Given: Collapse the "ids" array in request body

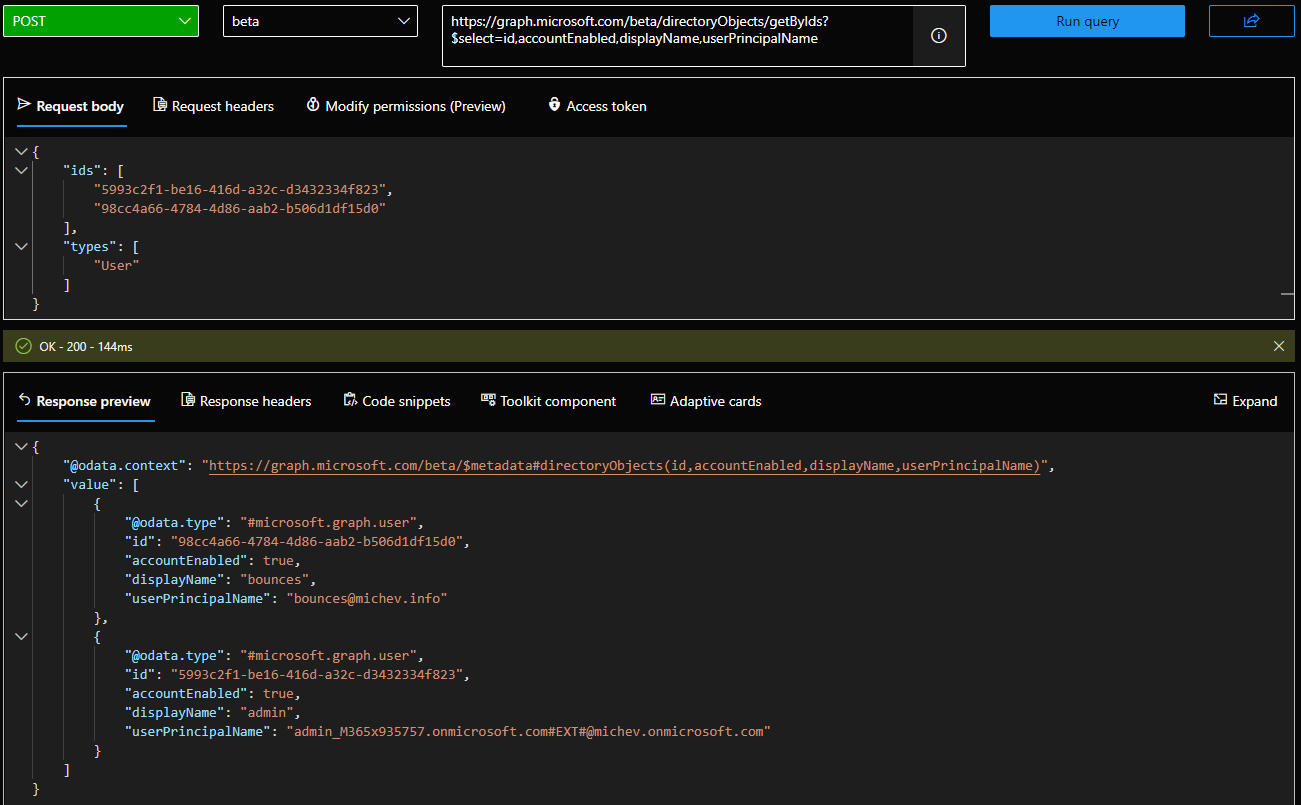Looking at the screenshot, I should coord(22,171).
